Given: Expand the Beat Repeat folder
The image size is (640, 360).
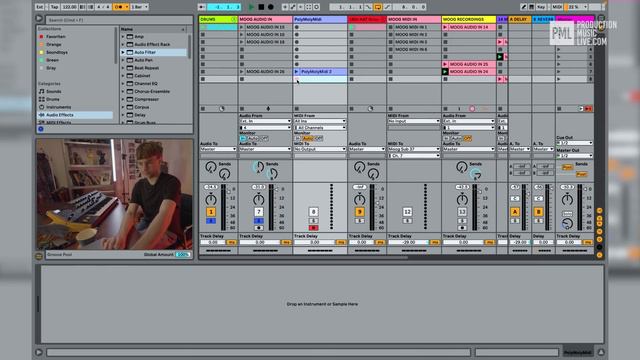Looking at the screenshot, I should click(123, 68).
